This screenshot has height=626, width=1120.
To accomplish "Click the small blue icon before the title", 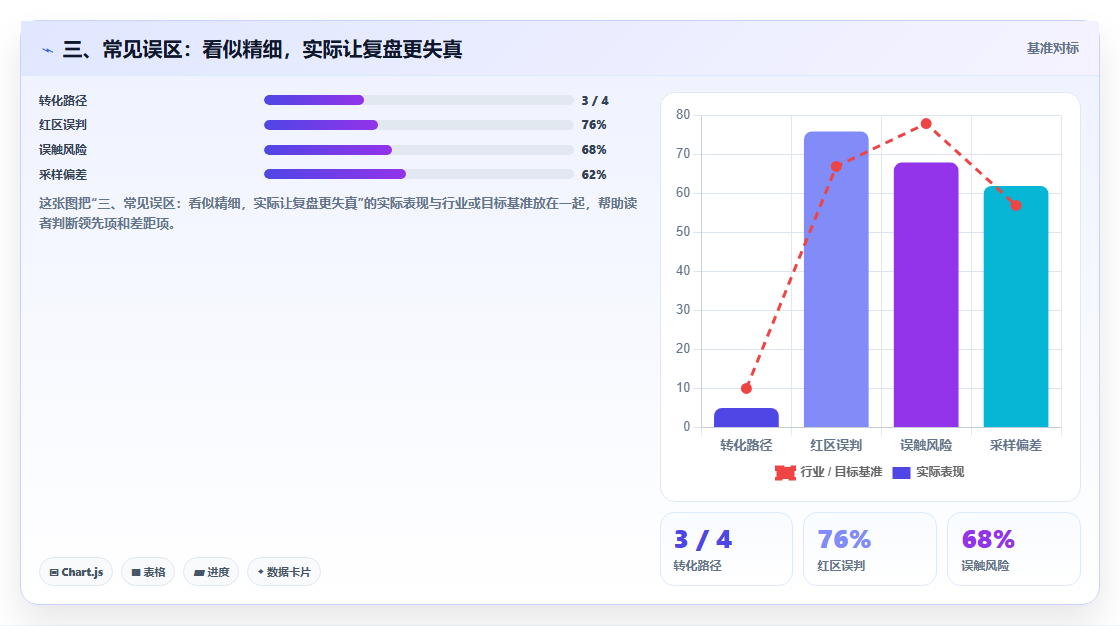I will [47, 50].
